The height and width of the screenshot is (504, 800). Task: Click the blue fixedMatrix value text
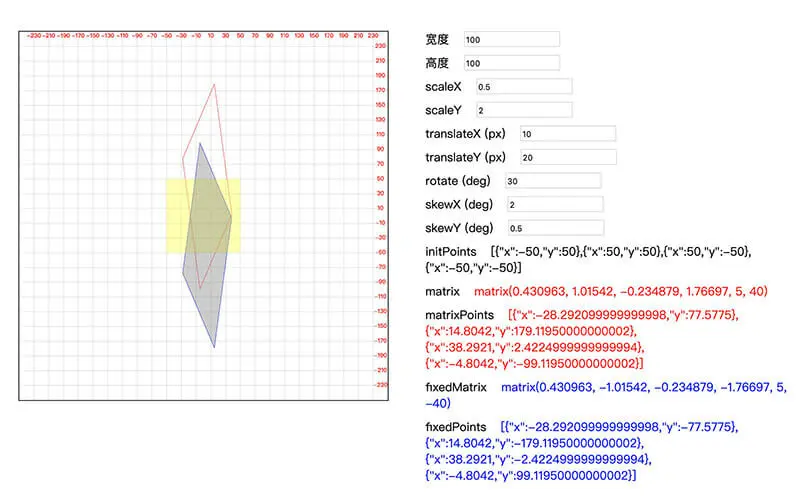[606, 395]
